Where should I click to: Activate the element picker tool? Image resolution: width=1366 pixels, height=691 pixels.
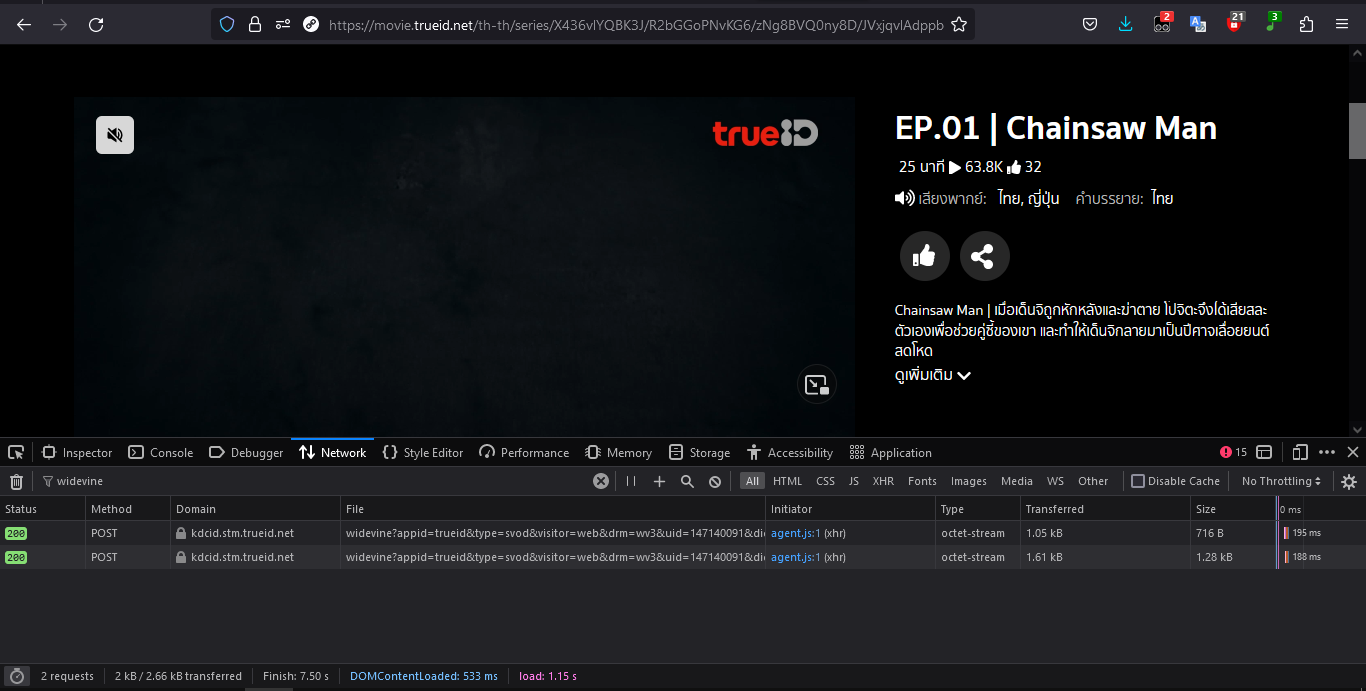(15, 453)
